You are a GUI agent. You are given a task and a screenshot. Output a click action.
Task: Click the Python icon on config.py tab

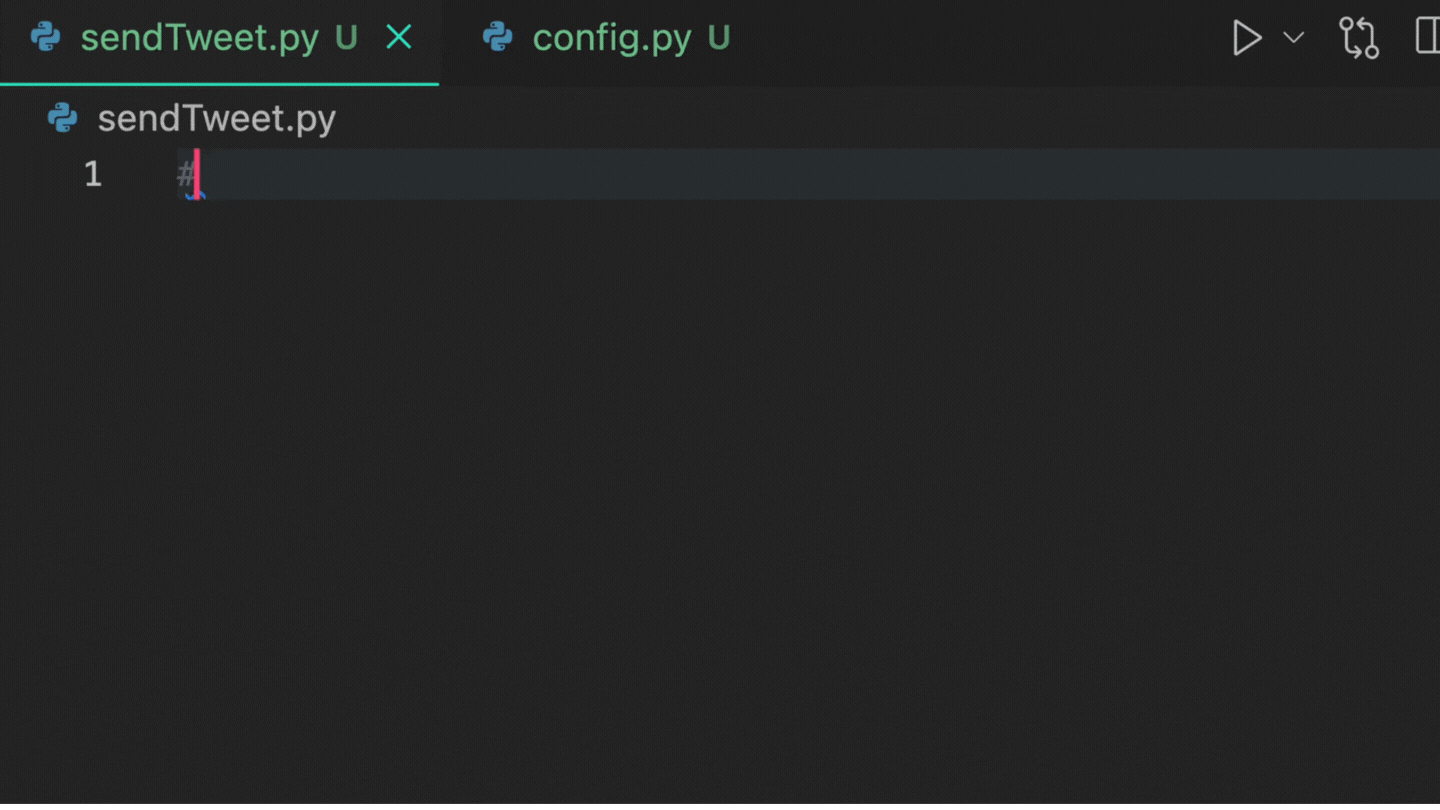(x=498, y=38)
